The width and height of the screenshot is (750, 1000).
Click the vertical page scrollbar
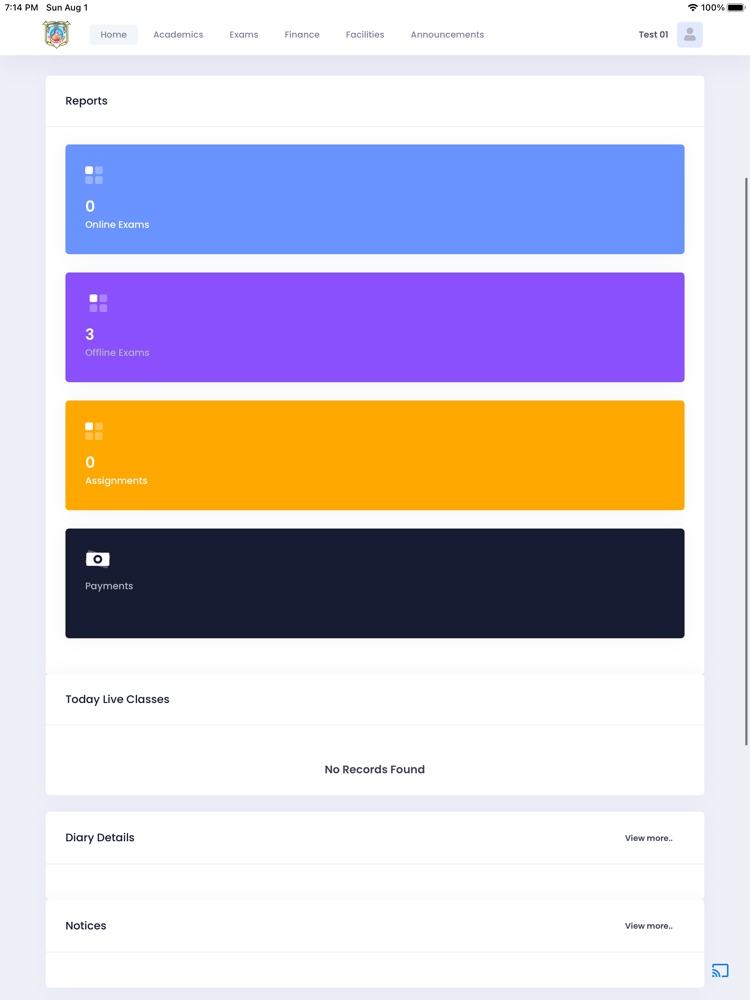(746, 461)
